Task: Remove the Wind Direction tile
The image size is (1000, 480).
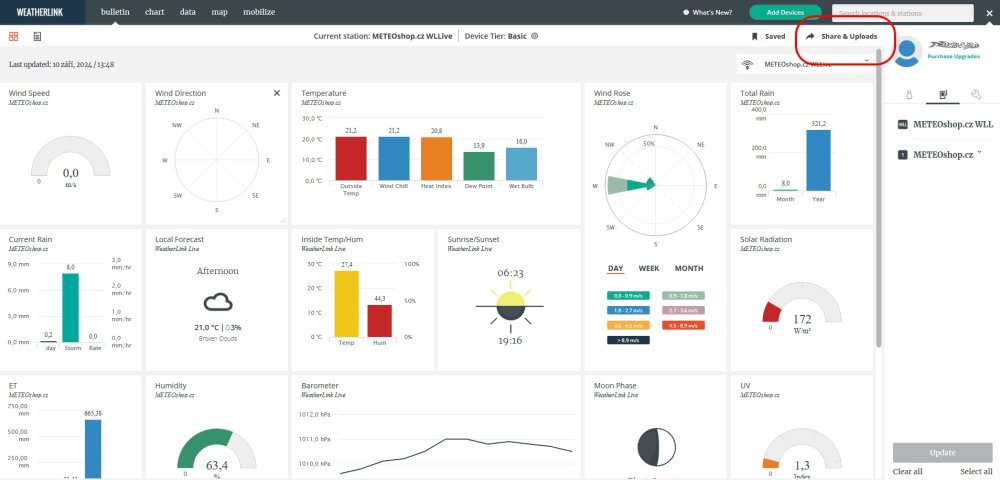Action: [x=277, y=93]
